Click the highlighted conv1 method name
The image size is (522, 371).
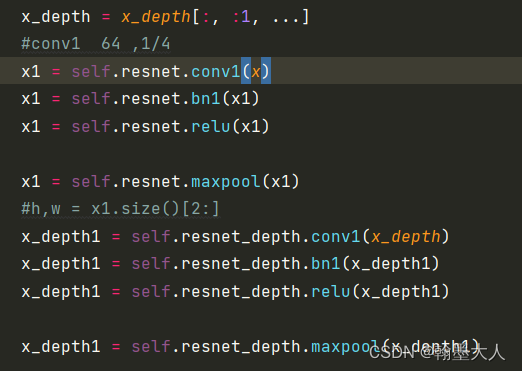[216, 71]
